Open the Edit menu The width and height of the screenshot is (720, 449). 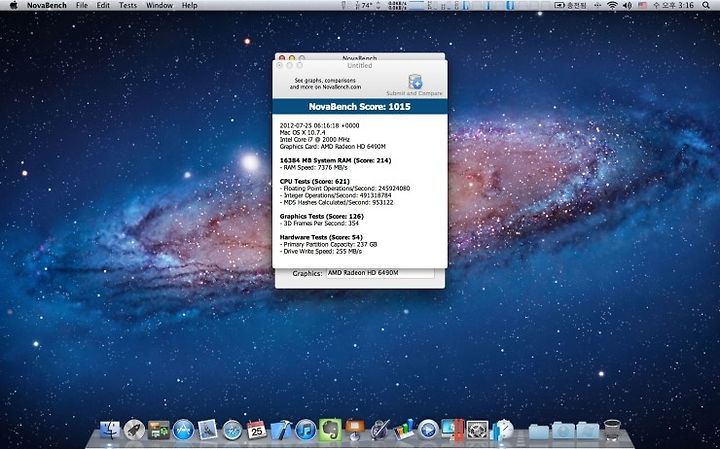103,5
